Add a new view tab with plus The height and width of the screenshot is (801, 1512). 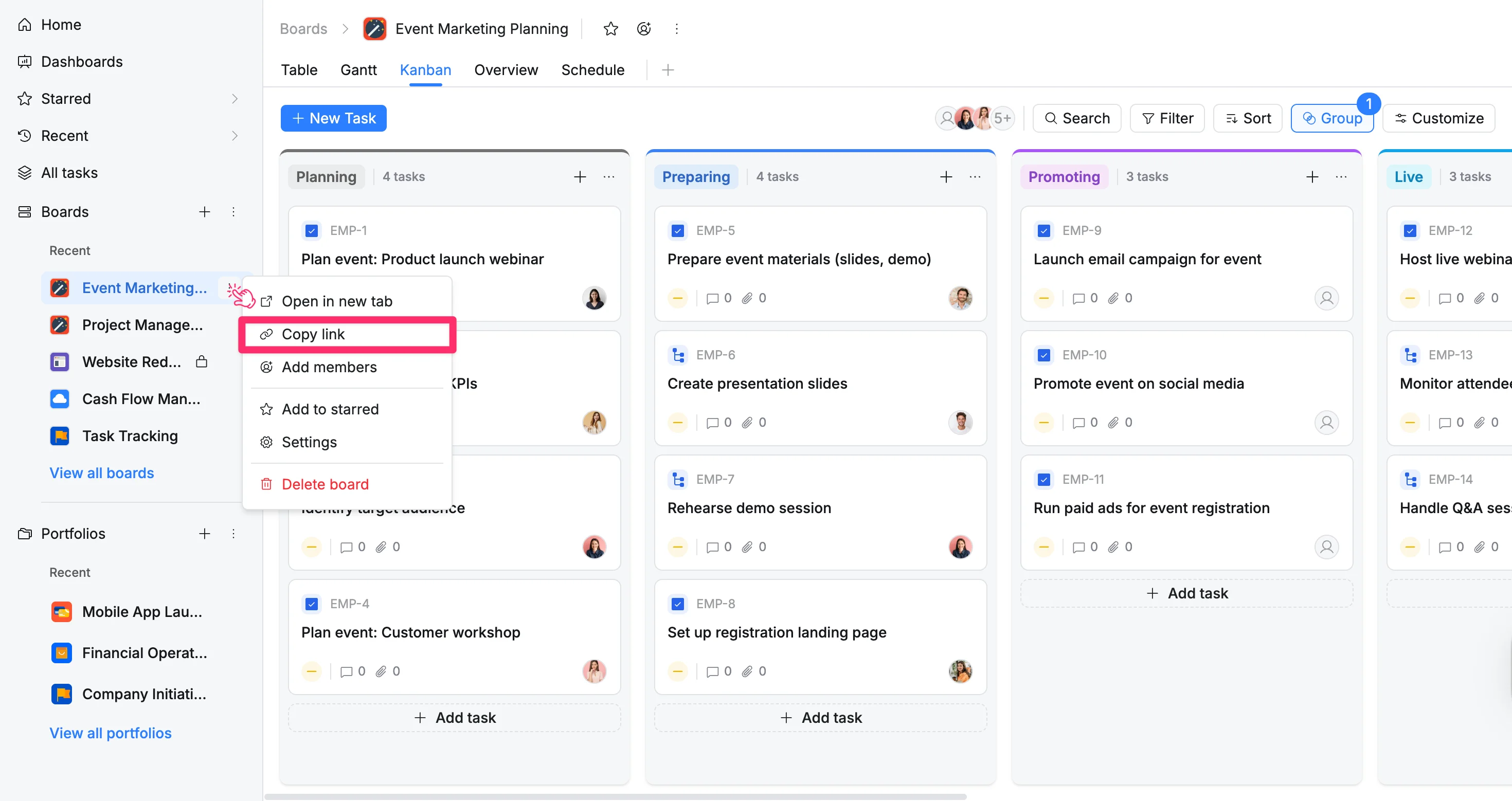[668, 70]
